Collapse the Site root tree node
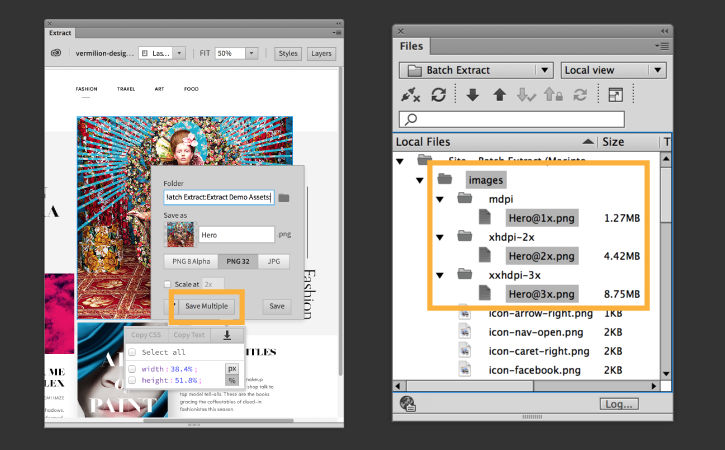Screen dimensions: 725x450 pyautogui.click(x=400, y=161)
